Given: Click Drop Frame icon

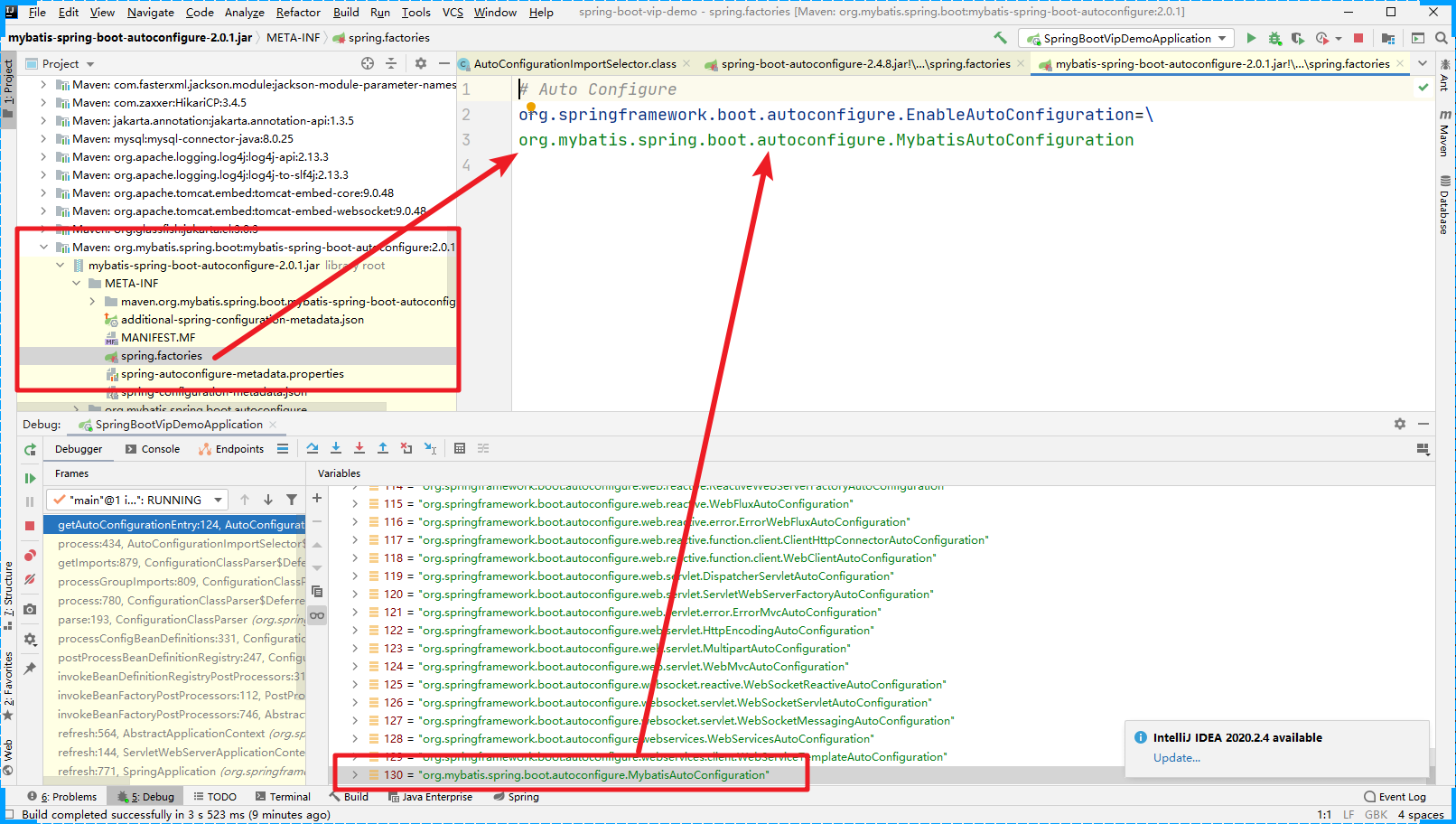Looking at the screenshot, I should [406, 448].
